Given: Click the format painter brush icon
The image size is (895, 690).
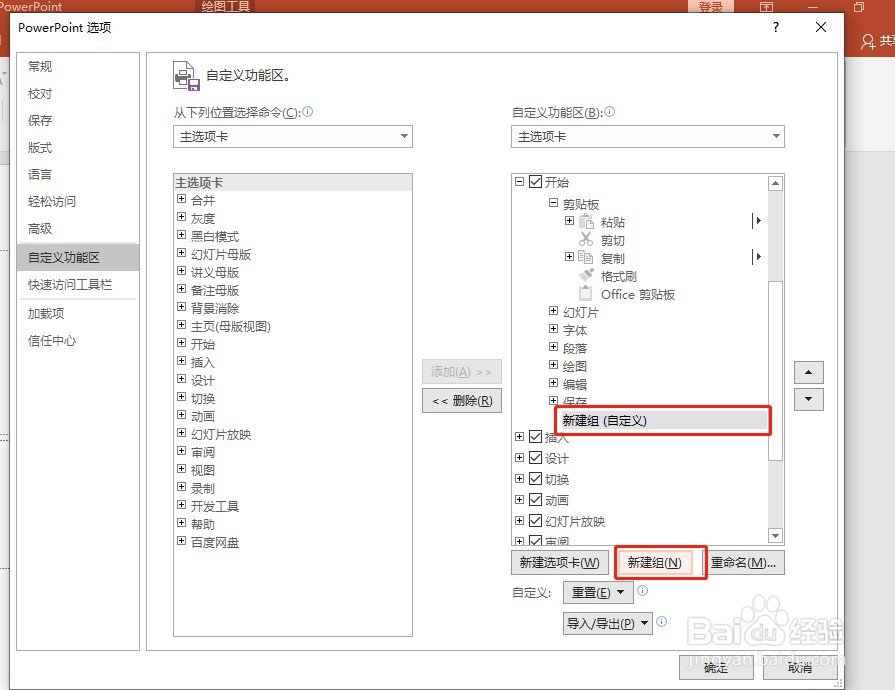Looking at the screenshot, I should 586,276.
